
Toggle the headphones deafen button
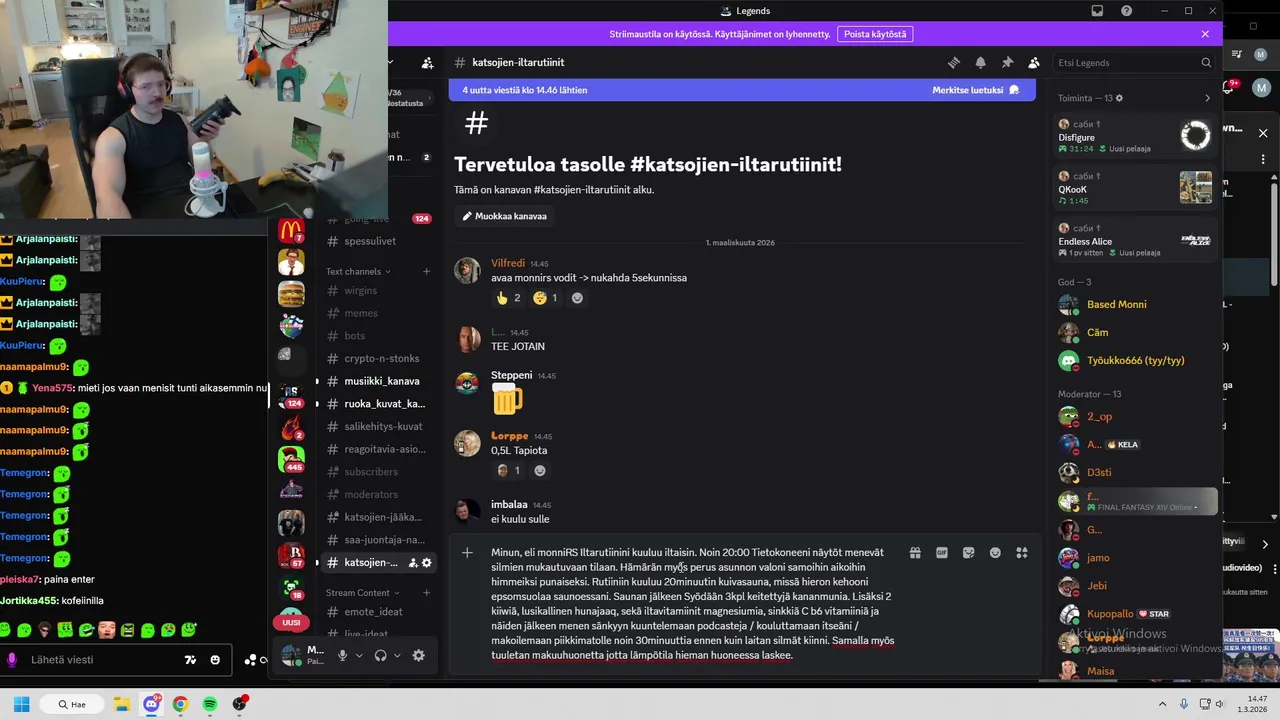[380, 656]
